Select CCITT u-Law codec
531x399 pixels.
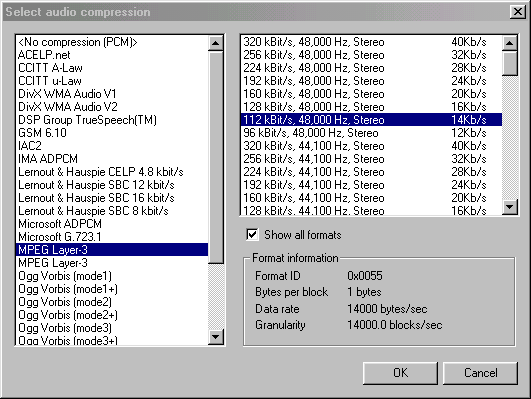pos(112,81)
